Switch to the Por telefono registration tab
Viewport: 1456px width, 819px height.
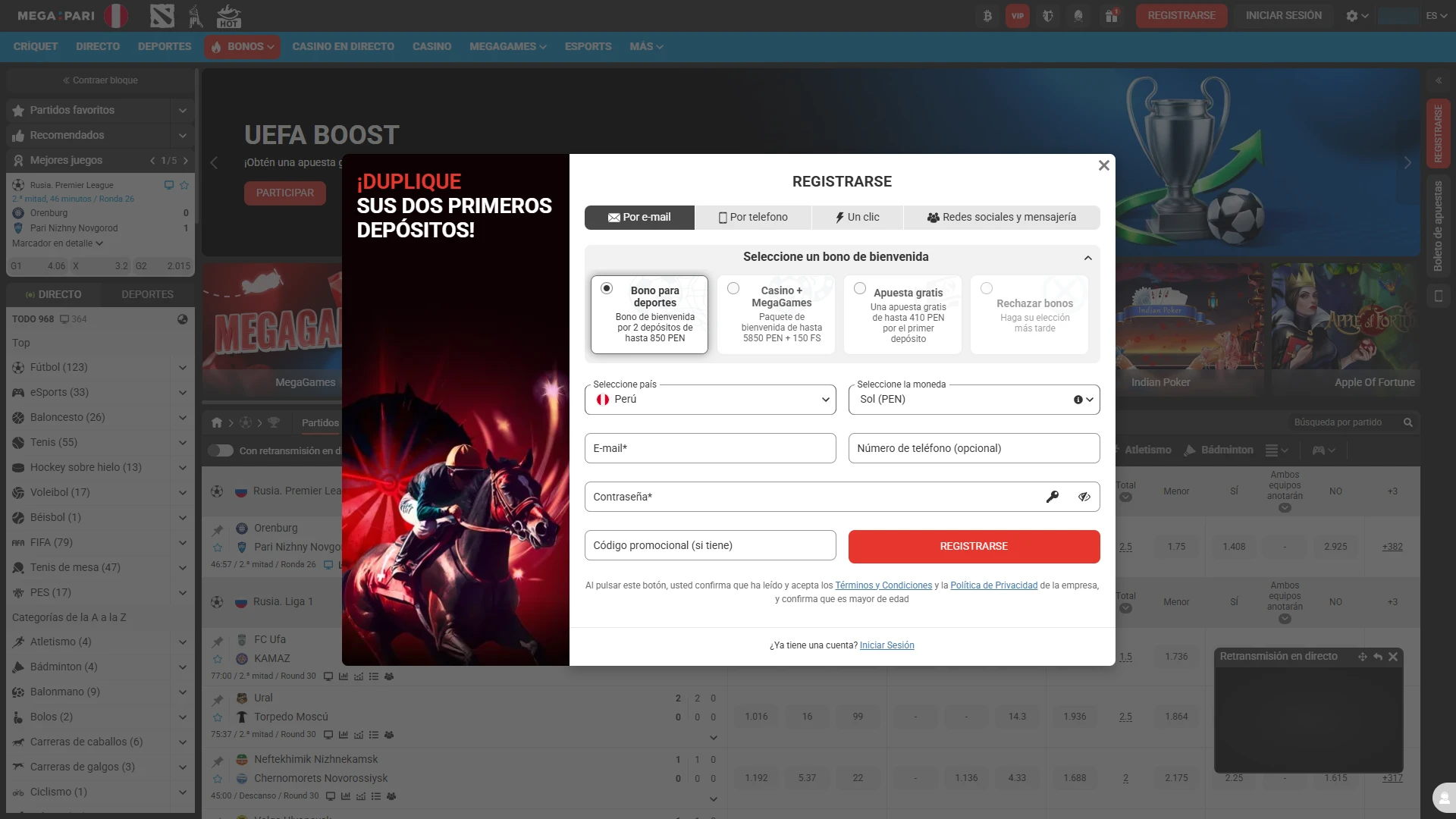(752, 217)
